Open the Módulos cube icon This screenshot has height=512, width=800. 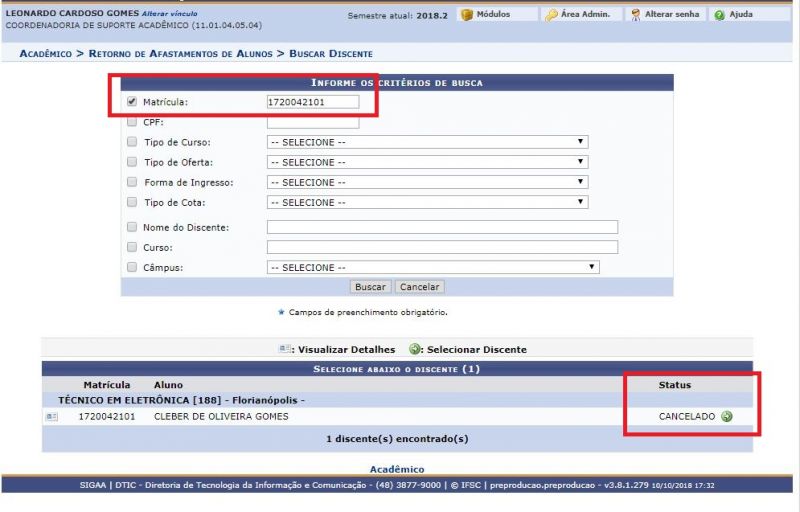pyautogui.click(x=466, y=15)
